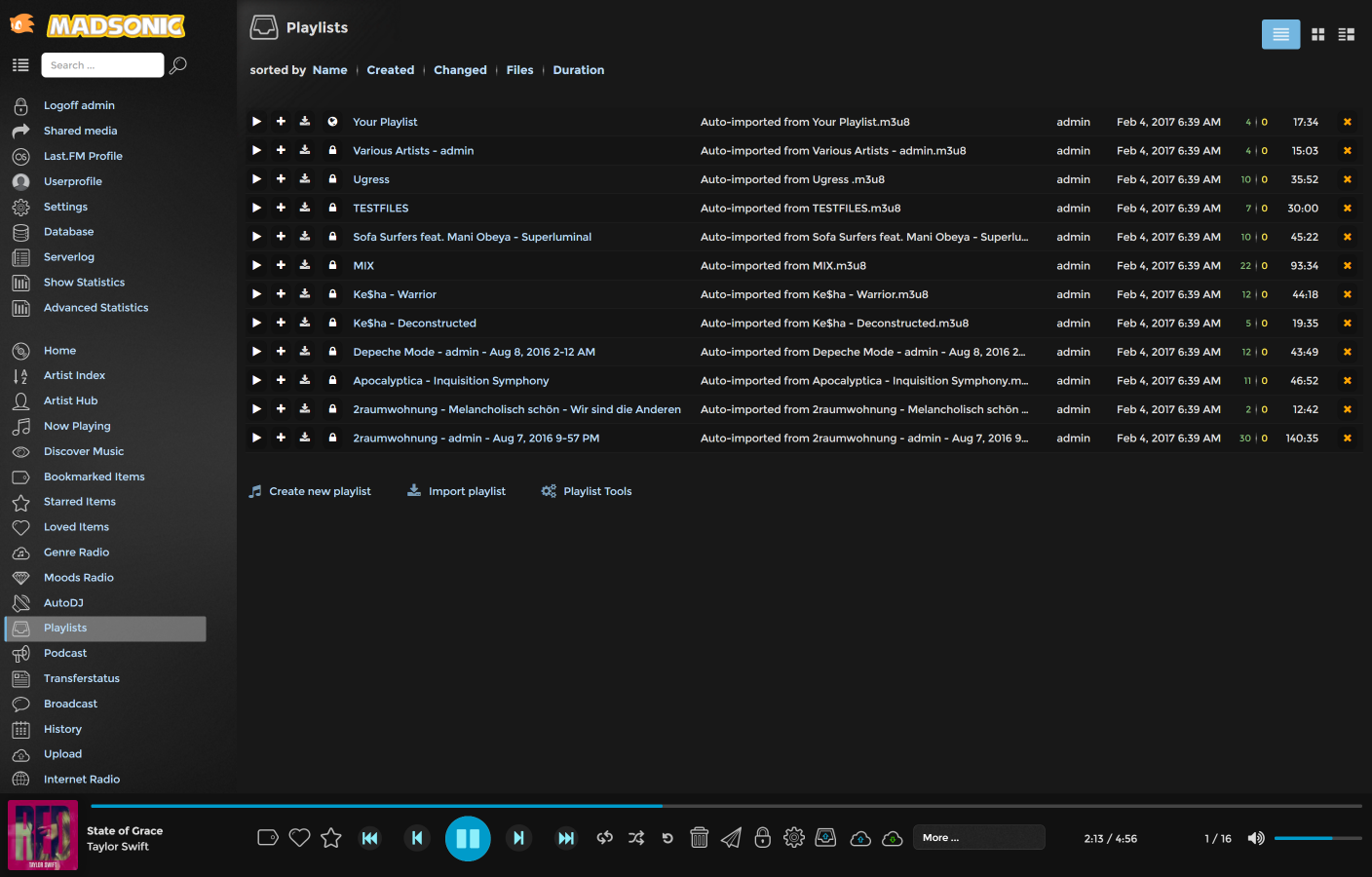This screenshot has height=877, width=1372.
Task: Mute audio with the speaker icon
Action: click(1256, 838)
